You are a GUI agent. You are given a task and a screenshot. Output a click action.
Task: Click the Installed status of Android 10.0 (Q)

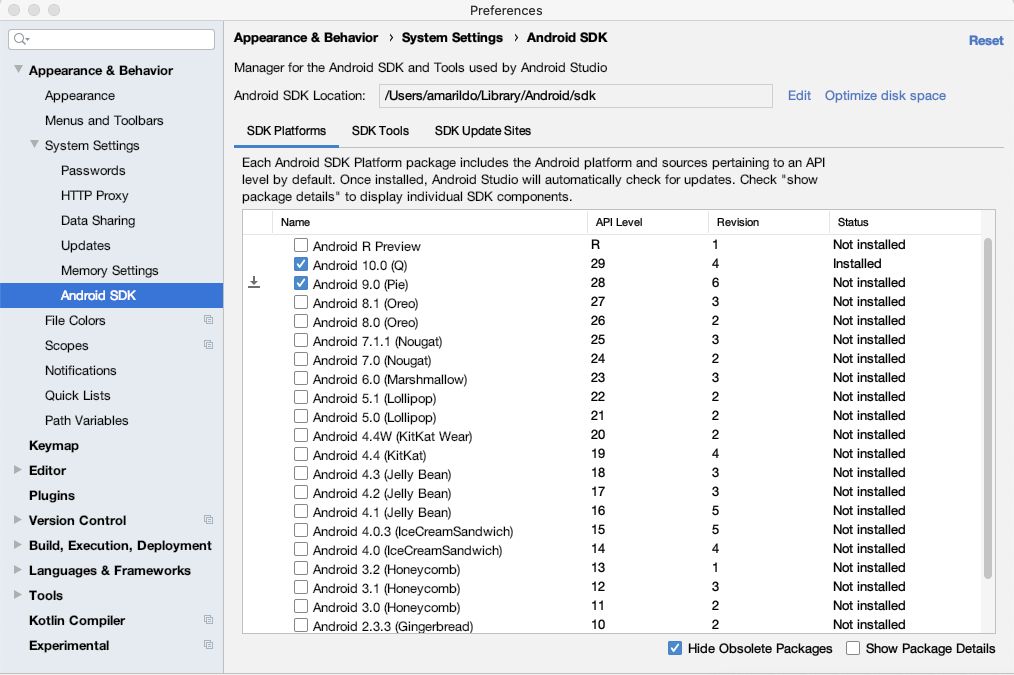click(857, 264)
